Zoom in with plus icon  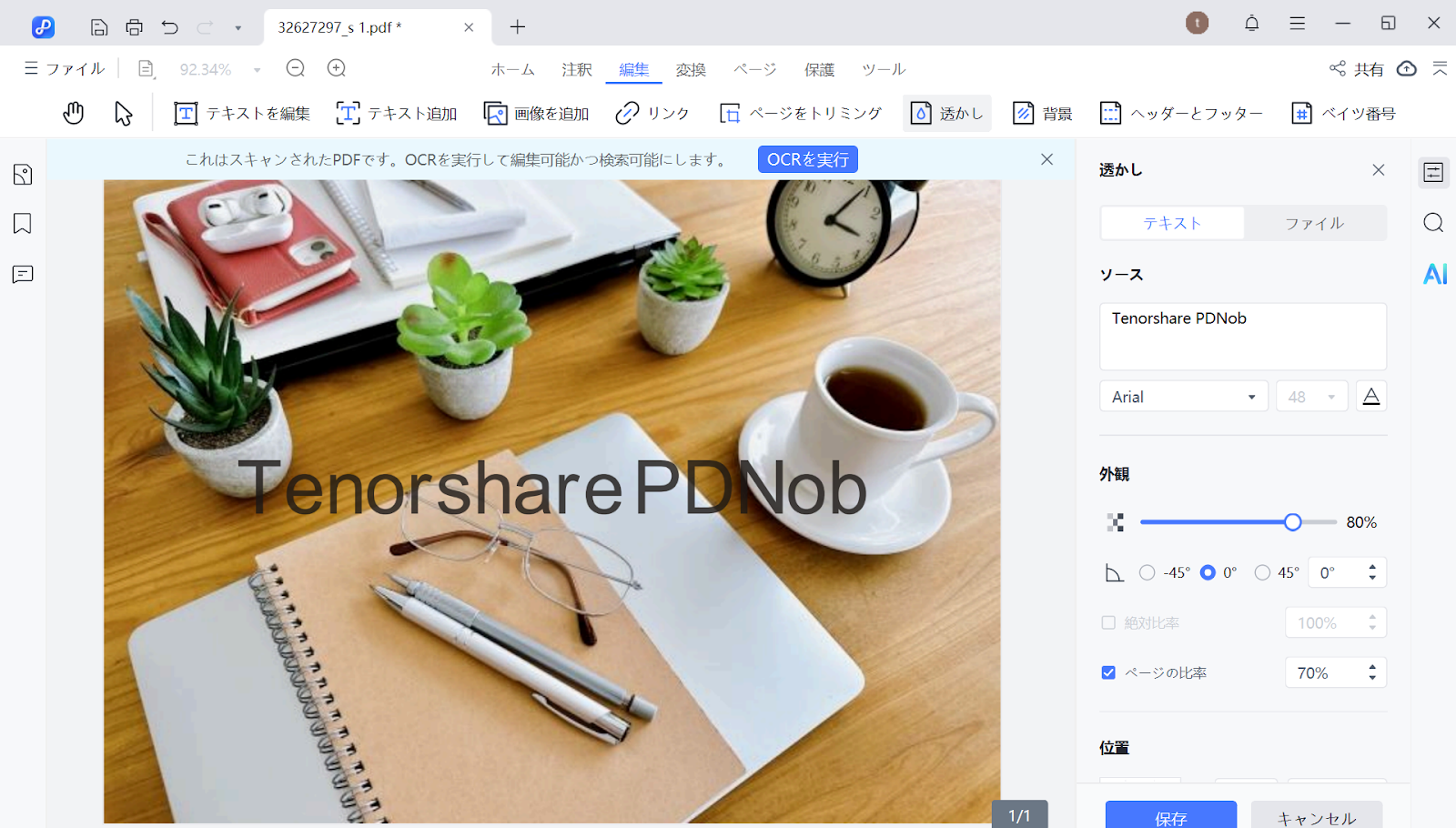coord(337,68)
